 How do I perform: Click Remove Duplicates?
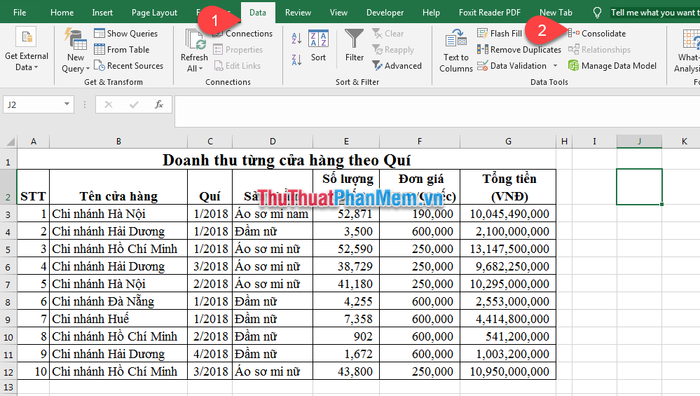point(519,50)
